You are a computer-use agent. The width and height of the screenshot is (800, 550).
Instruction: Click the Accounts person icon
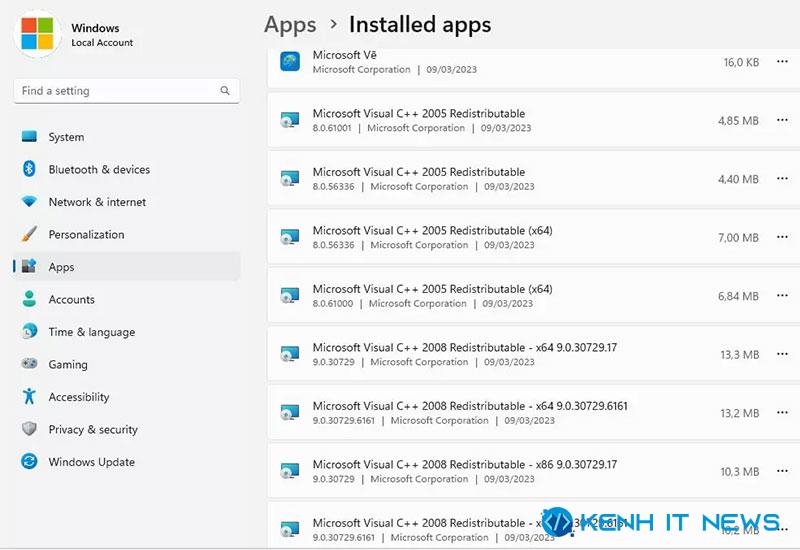[x=29, y=299]
